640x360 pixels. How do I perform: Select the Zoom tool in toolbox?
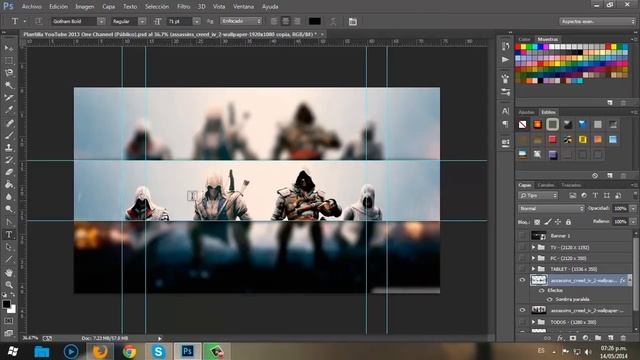(9, 284)
